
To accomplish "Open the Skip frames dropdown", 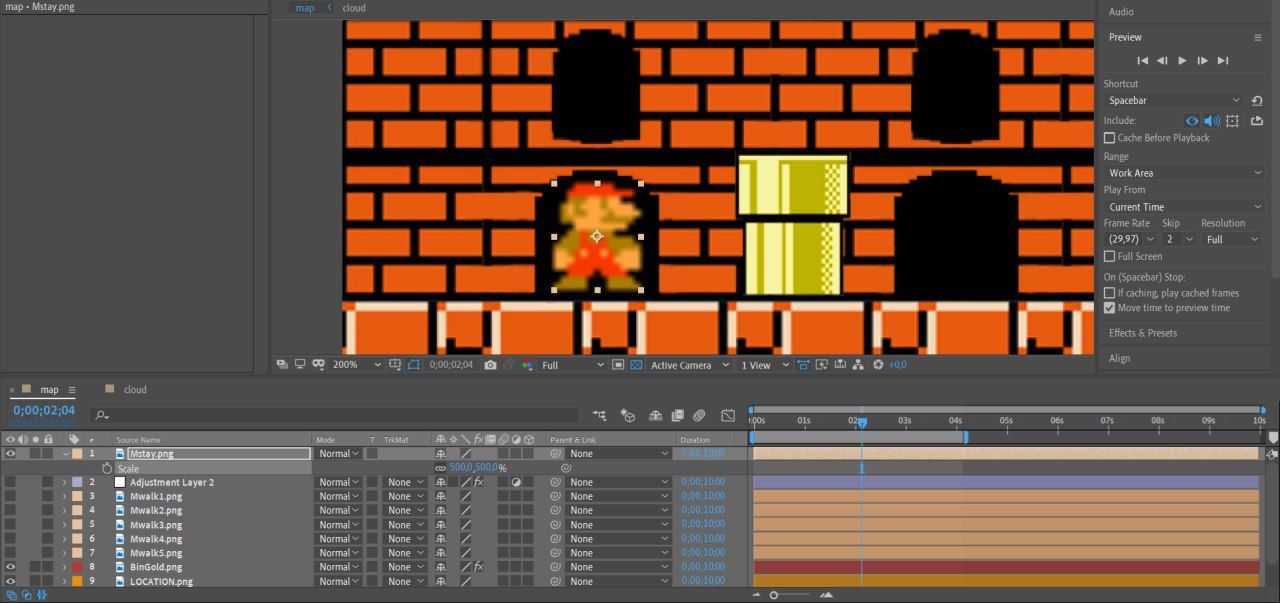I will pos(1178,239).
